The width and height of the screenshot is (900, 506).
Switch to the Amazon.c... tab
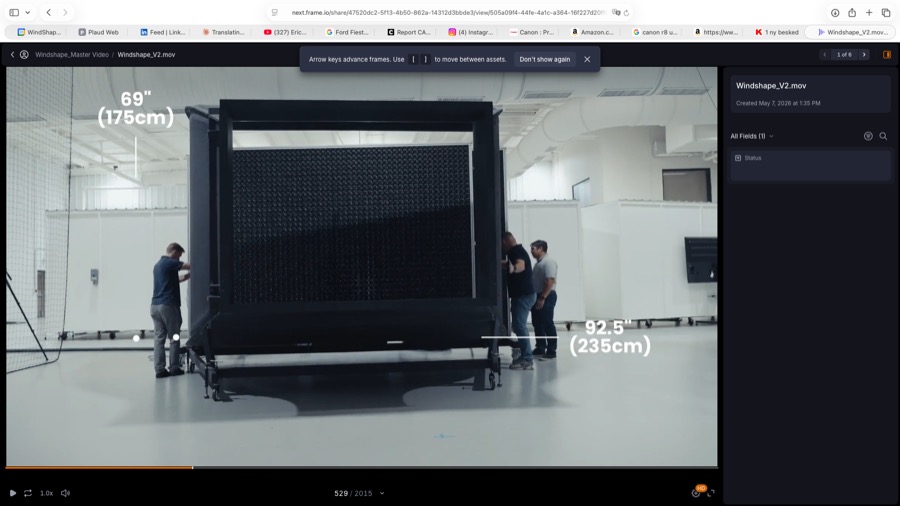pyautogui.click(x=593, y=32)
